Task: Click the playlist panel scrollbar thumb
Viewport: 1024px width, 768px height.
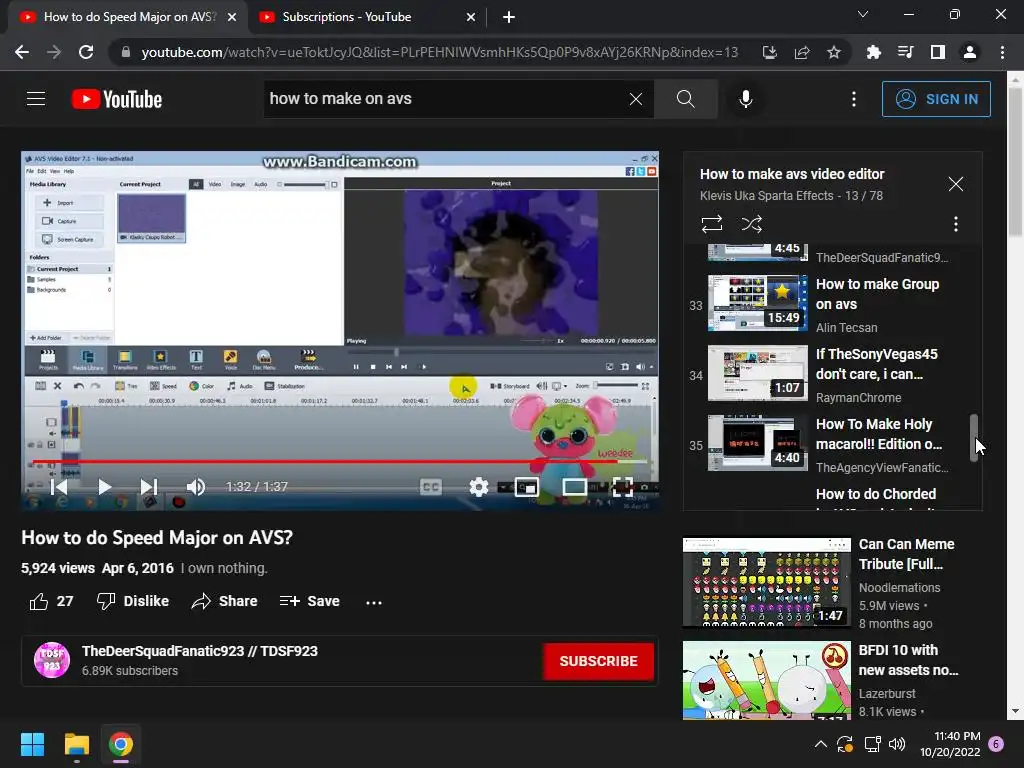Action: [x=974, y=438]
